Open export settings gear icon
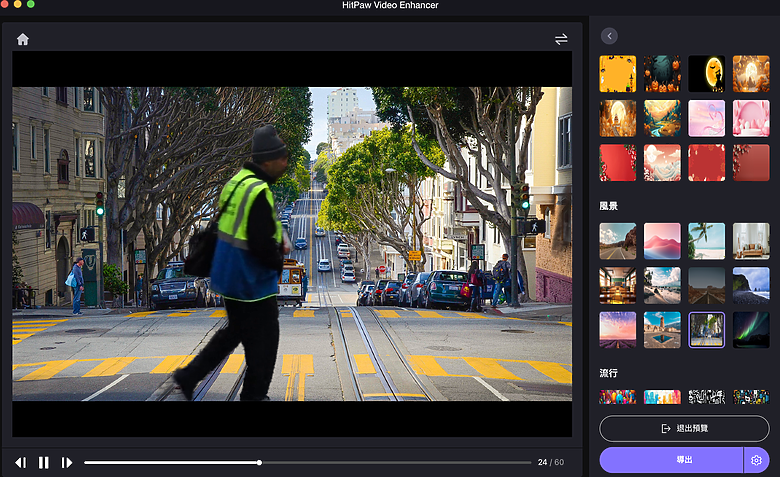The width and height of the screenshot is (780, 477). (x=756, y=460)
